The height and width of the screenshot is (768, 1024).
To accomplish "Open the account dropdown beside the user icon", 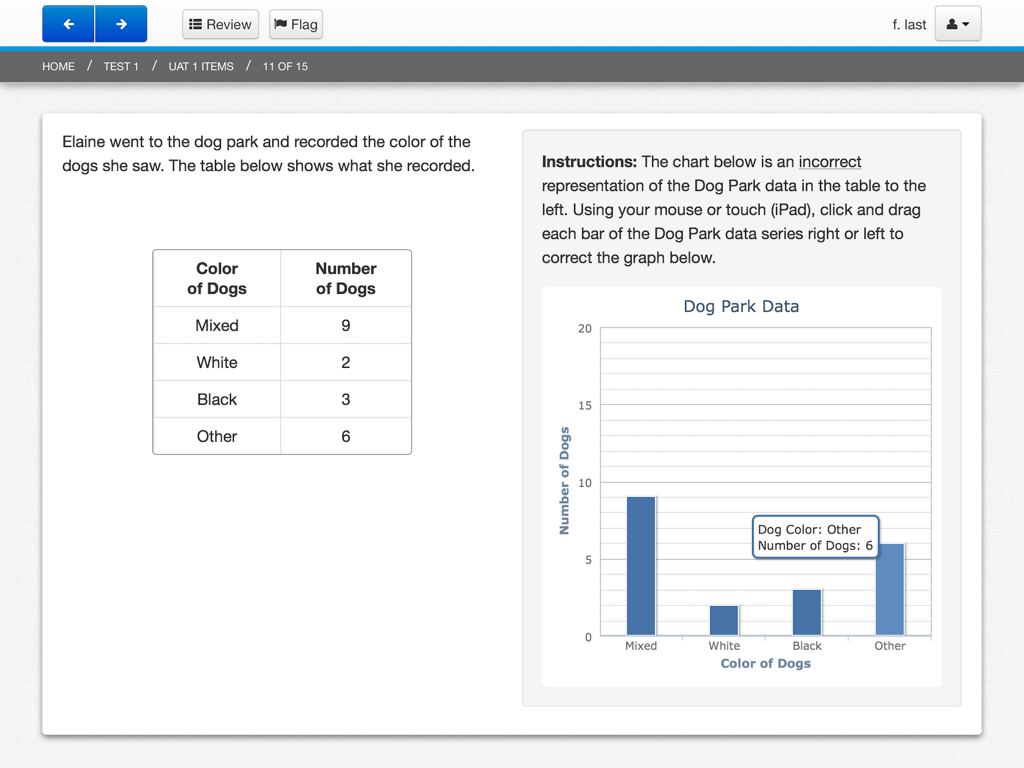I will (963, 24).
